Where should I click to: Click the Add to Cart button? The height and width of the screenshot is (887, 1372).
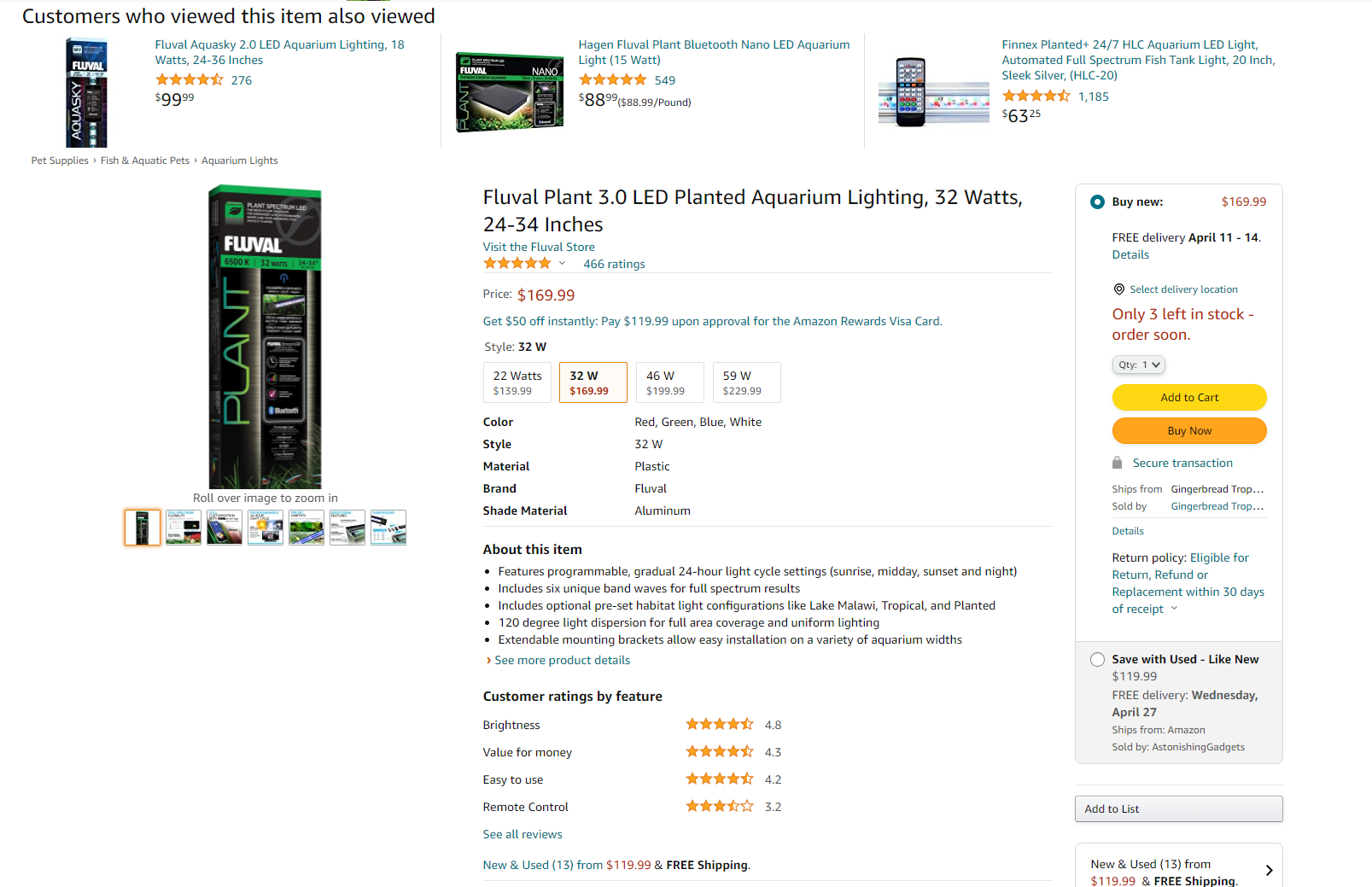coord(1189,398)
